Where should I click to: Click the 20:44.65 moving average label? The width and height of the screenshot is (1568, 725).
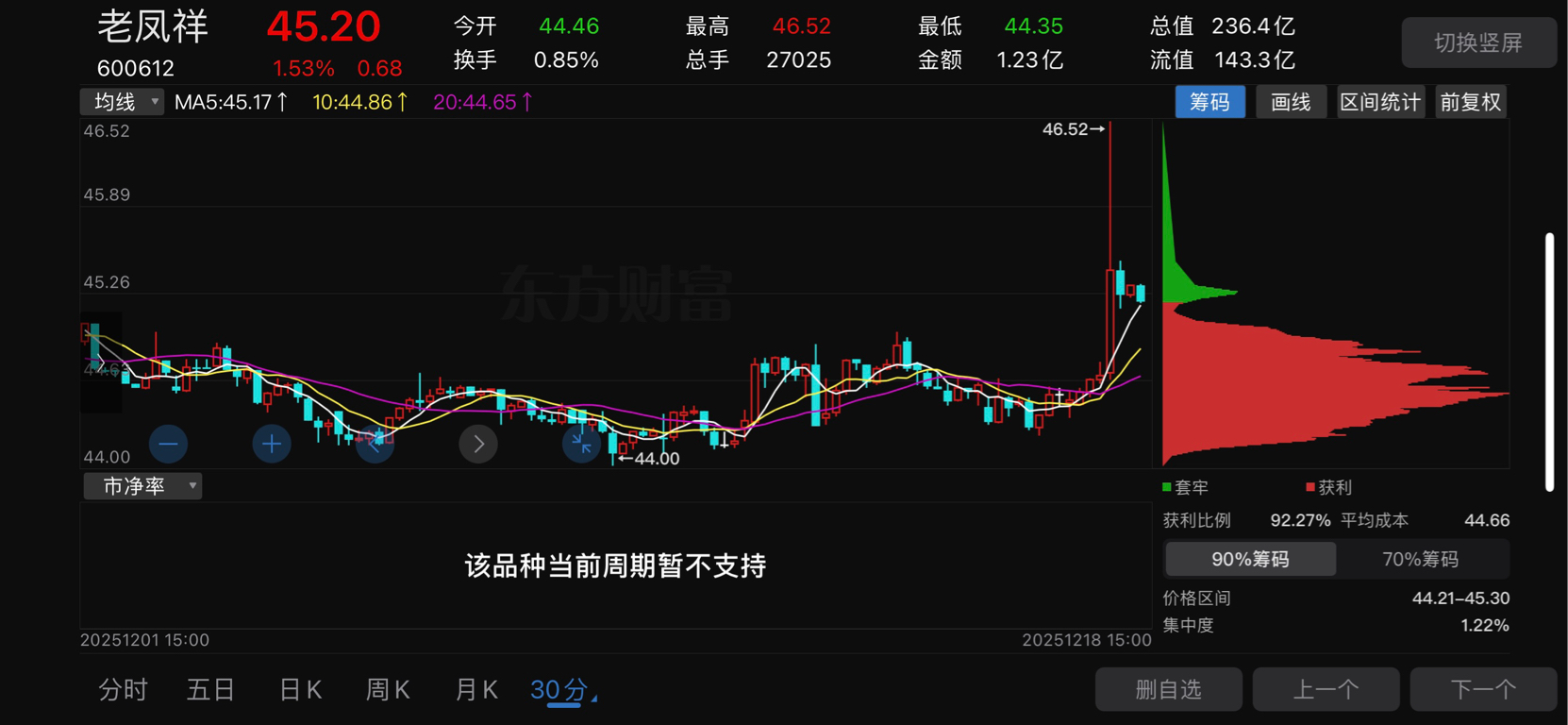coord(483,102)
